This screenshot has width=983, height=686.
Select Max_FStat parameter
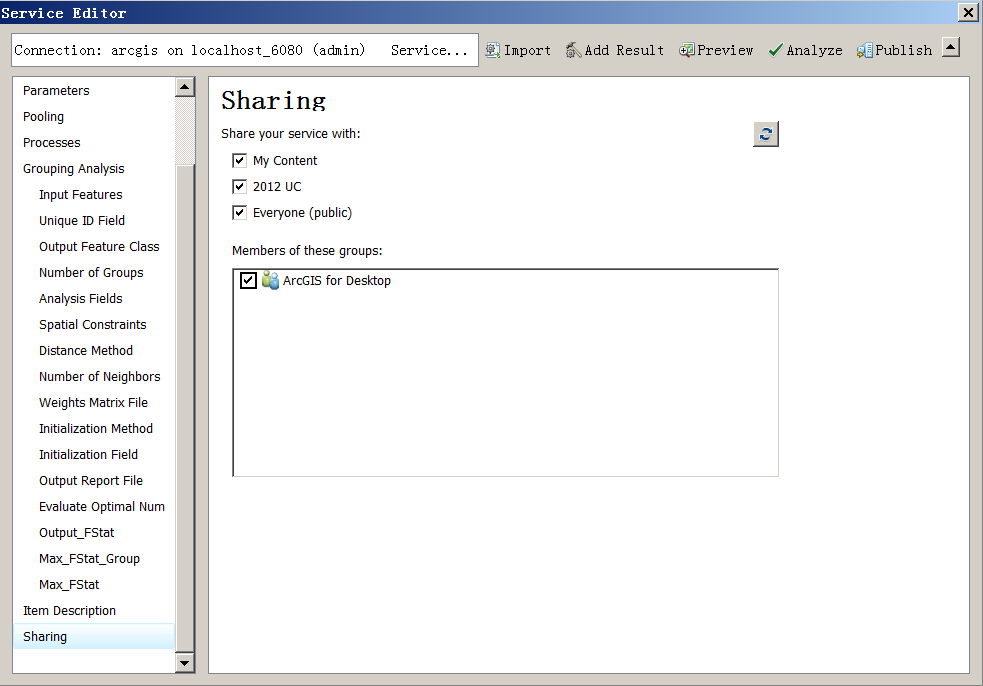[69, 585]
